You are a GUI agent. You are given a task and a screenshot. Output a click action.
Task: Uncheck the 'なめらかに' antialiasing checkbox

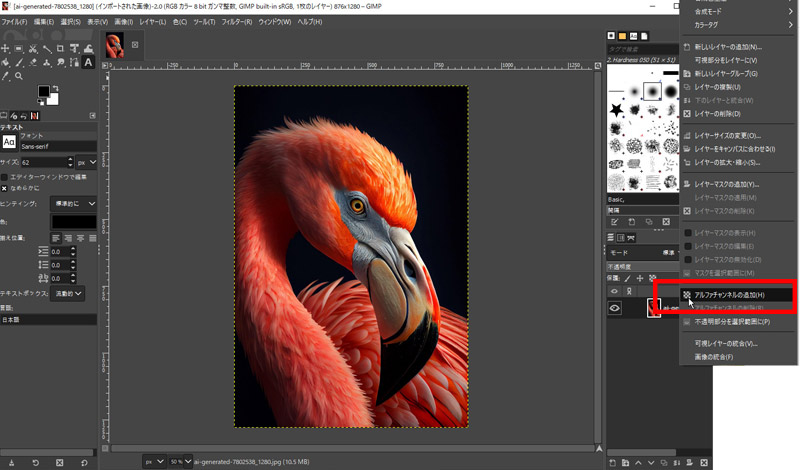[x=5, y=188]
